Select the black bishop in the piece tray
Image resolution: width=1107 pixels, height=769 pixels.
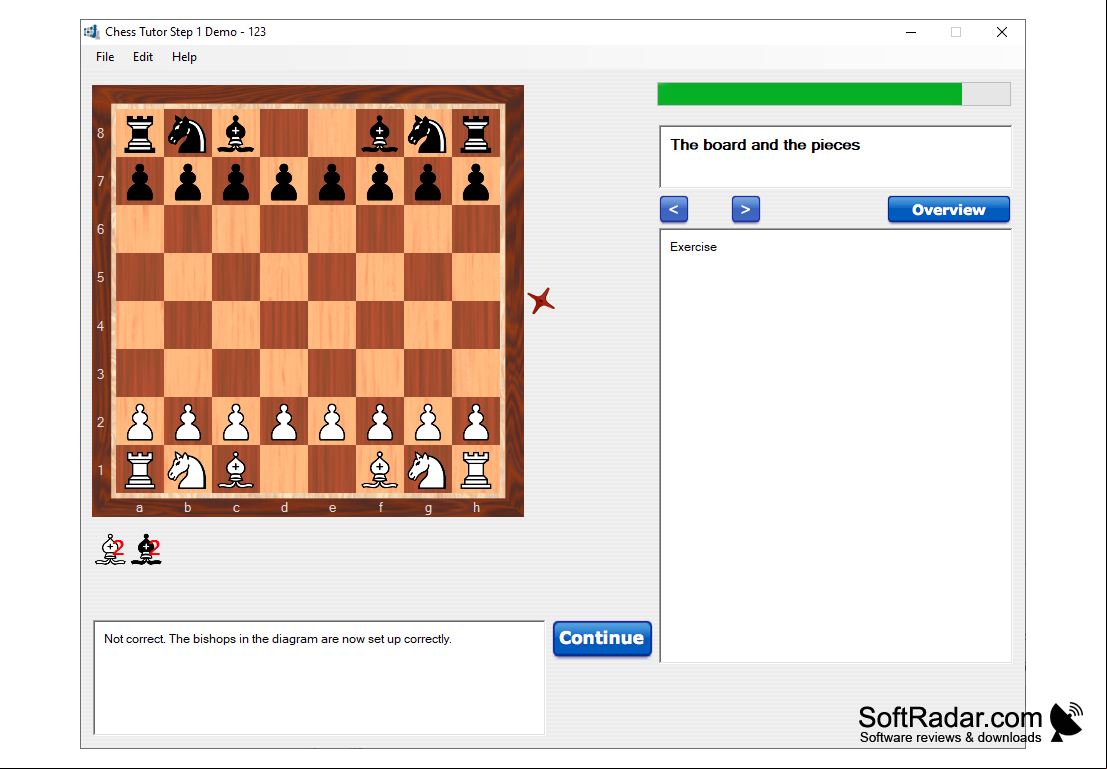[146, 549]
